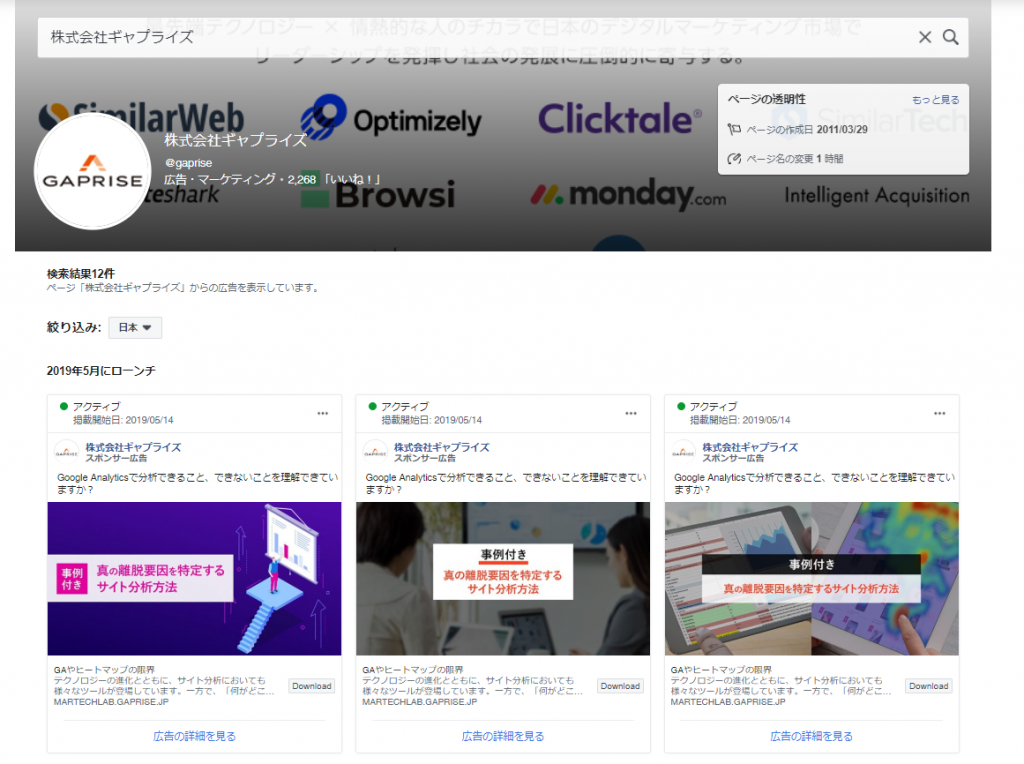Click Download button on second ad

(x=620, y=686)
